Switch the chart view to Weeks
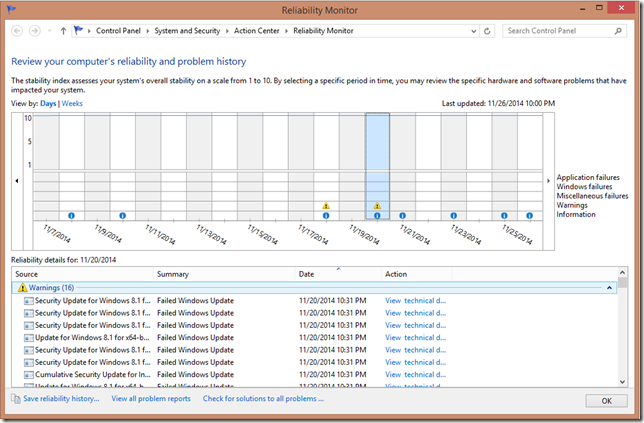 coord(72,103)
